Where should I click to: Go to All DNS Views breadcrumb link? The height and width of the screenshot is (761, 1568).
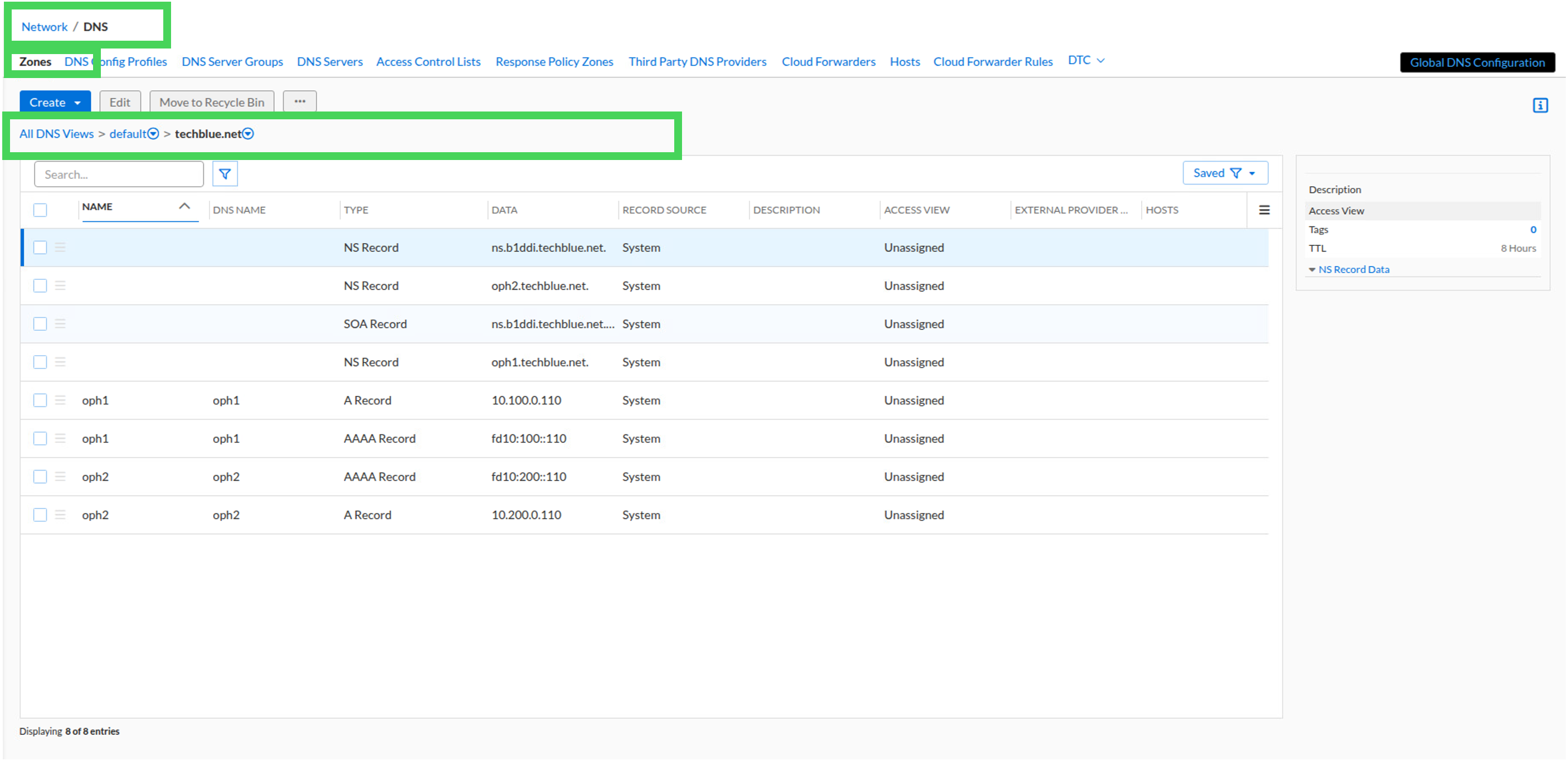tap(57, 134)
